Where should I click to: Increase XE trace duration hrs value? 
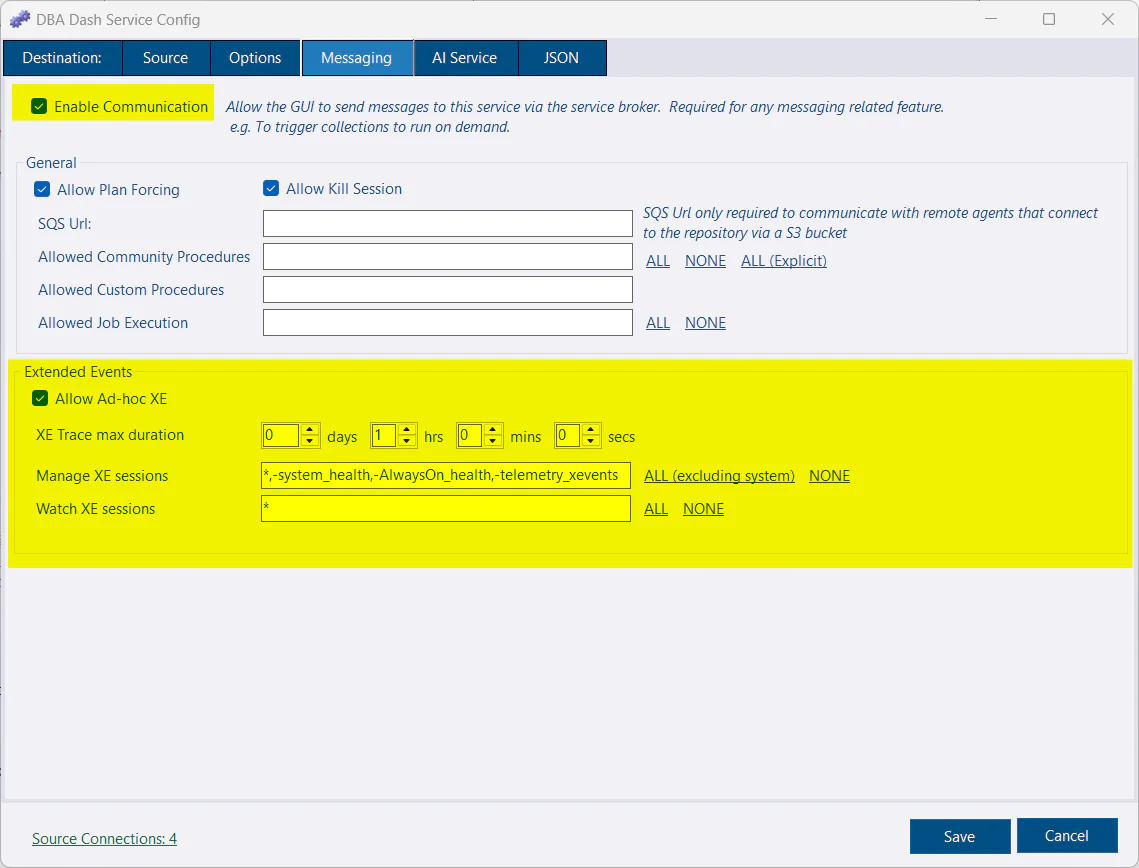tap(408, 430)
